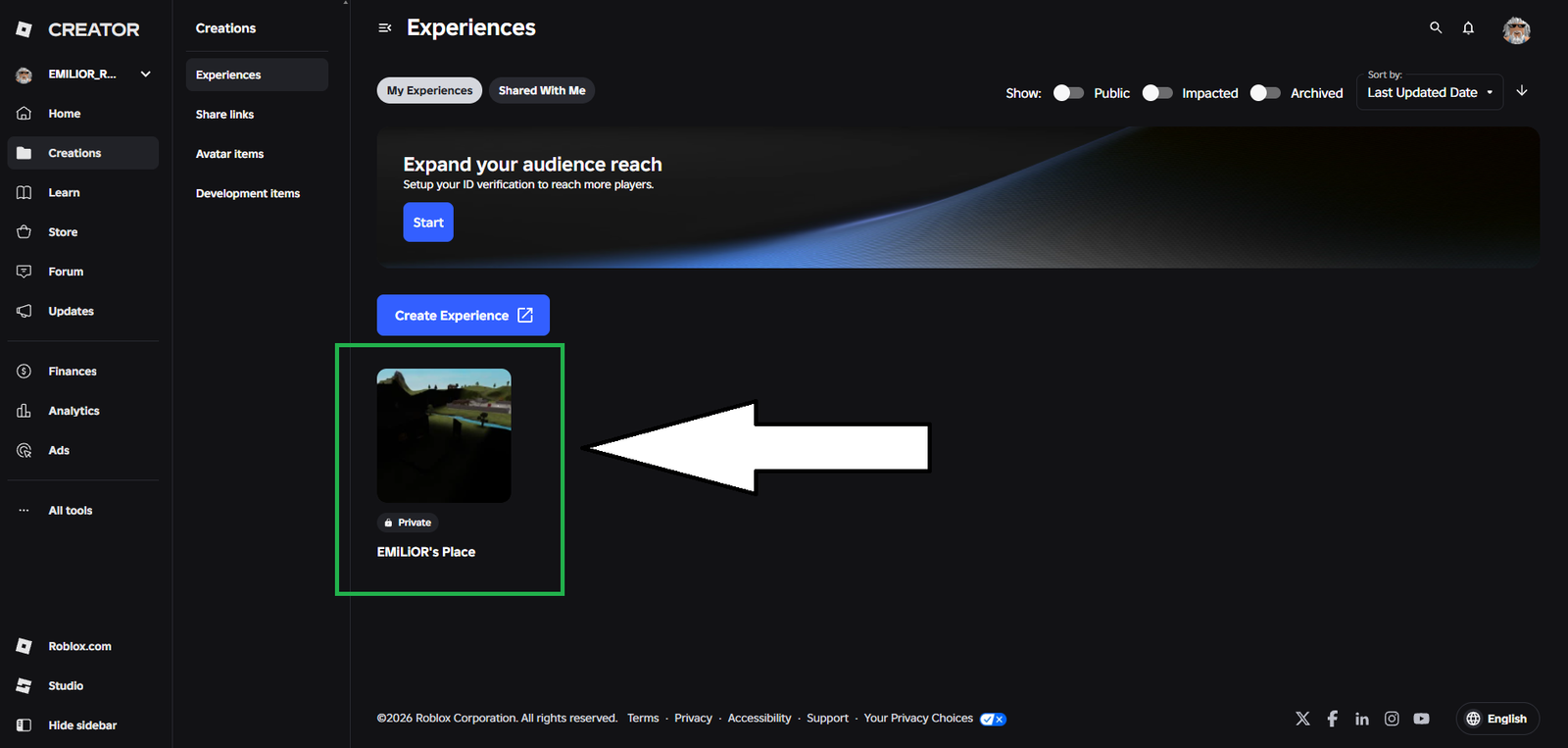Open the notifications bell
This screenshot has width=1568, height=748.
point(1468,28)
